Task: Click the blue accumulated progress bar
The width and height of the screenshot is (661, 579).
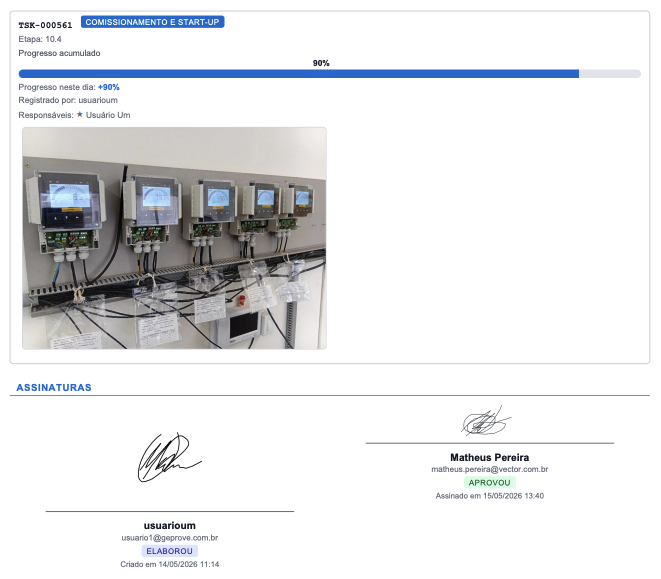Action: point(329,74)
